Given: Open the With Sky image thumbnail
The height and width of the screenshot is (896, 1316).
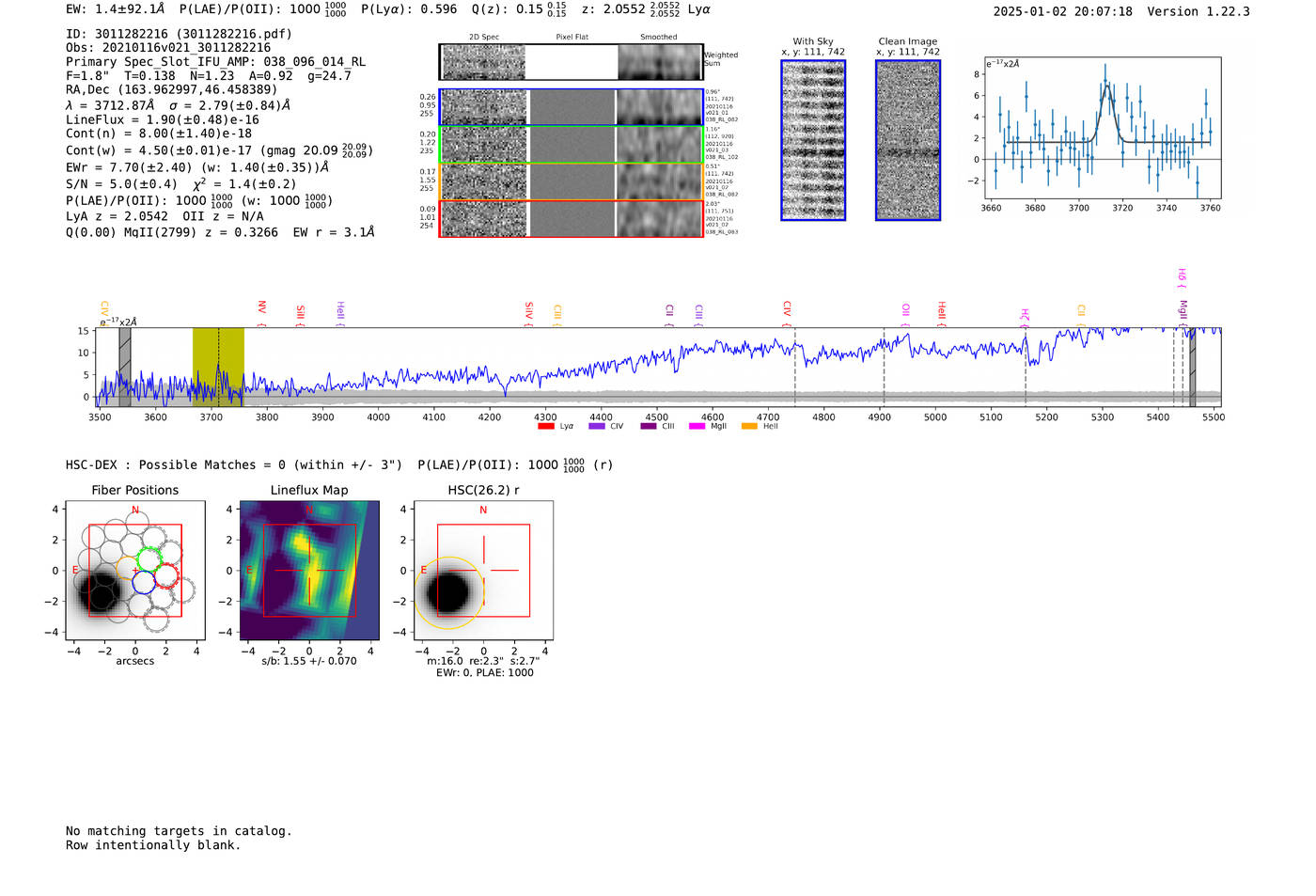Looking at the screenshot, I should click(x=813, y=140).
